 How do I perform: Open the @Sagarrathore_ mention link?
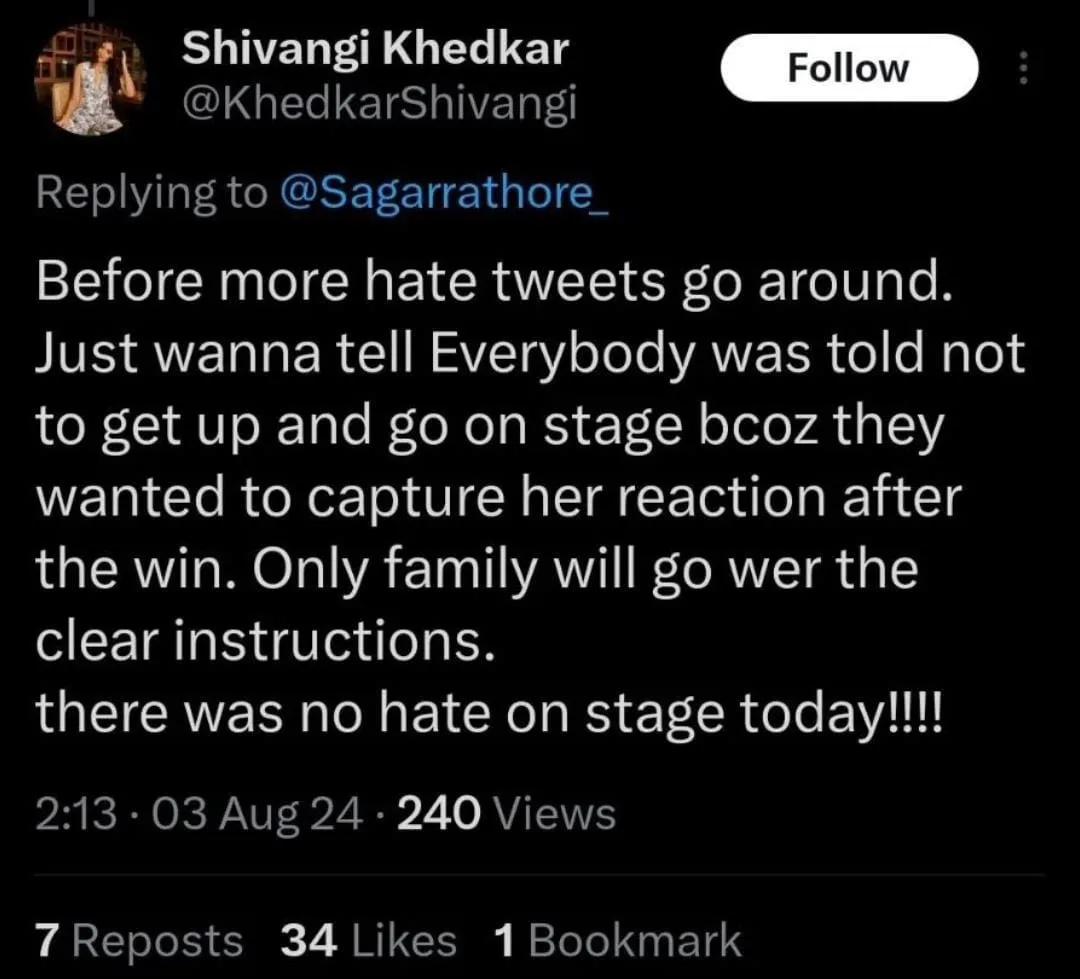(444, 193)
